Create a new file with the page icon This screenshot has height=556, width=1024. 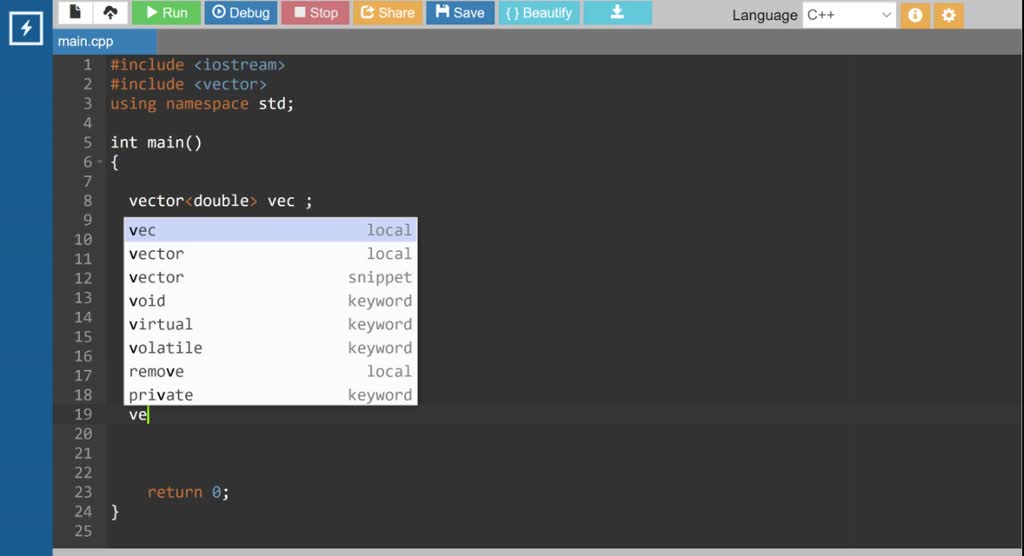tap(75, 13)
